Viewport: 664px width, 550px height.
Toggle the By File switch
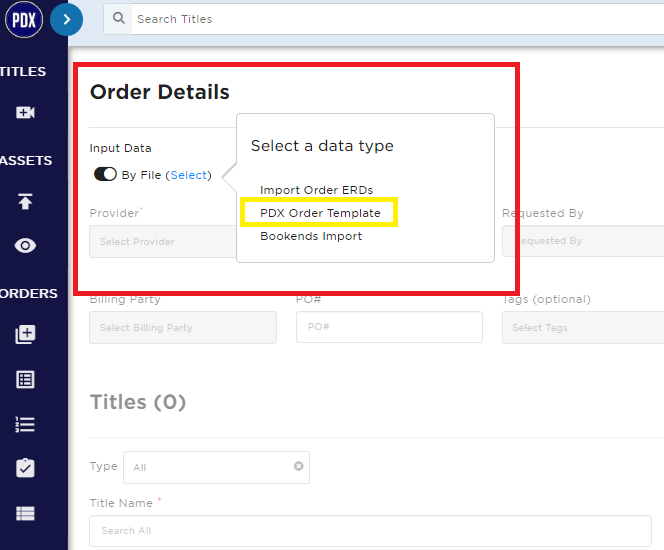(105, 174)
